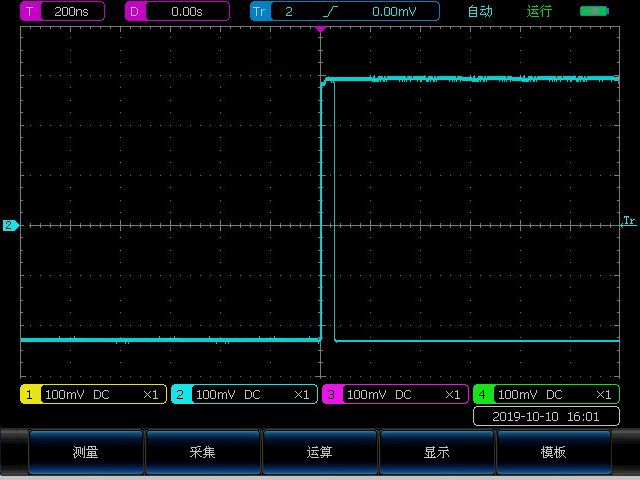Screen dimensions: 640x480
Task: Click the blue Tr trigger icon
Action: [260, 12]
